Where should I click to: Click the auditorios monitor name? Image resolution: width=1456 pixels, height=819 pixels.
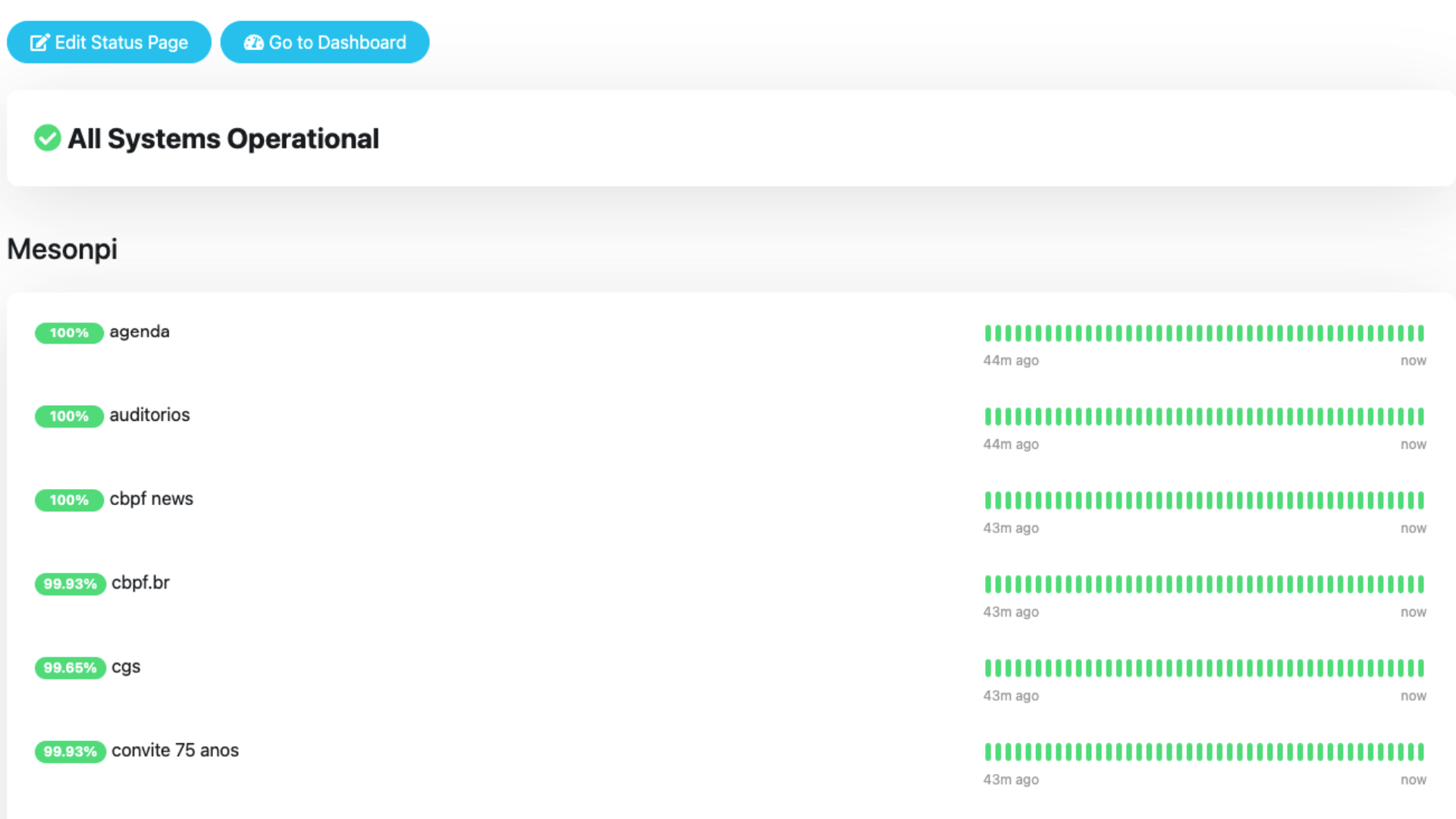point(149,416)
